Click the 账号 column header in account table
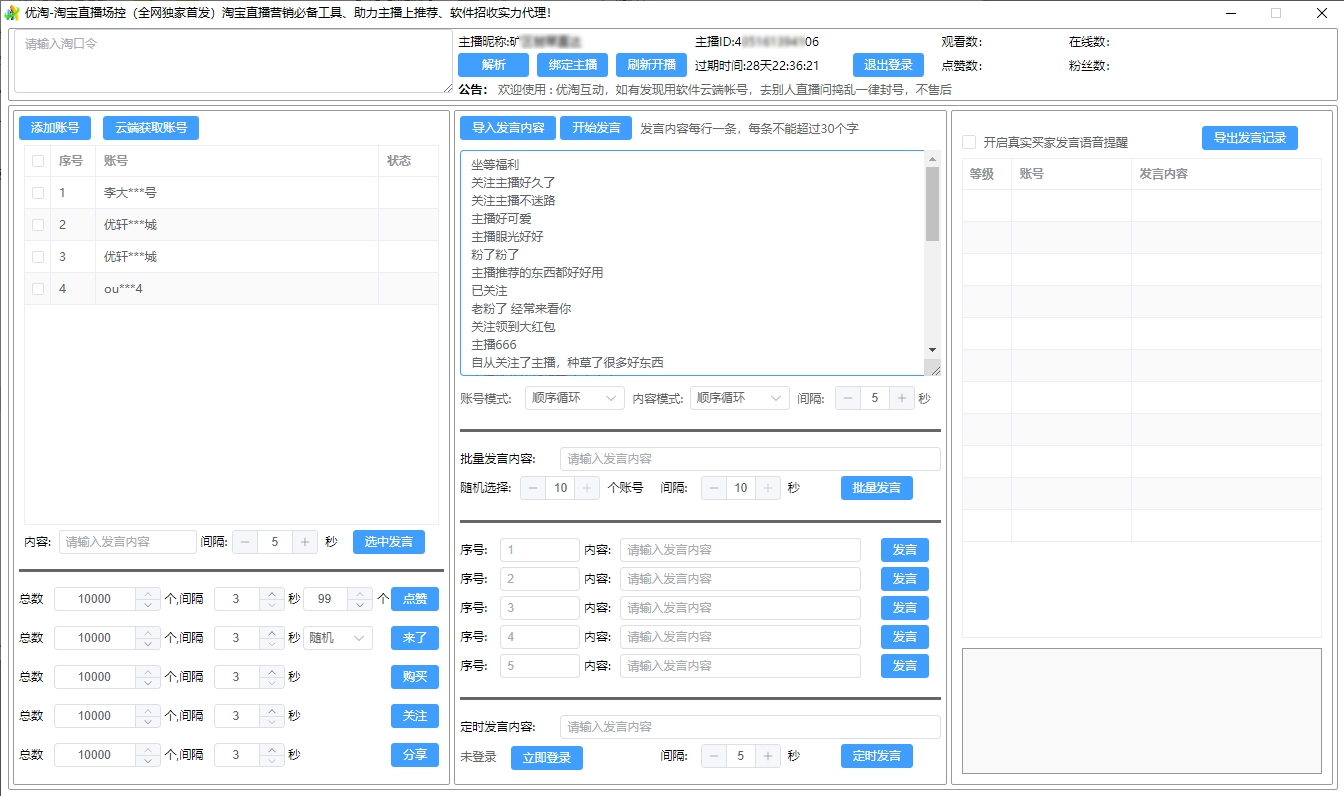The image size is (1344, 796). (115, 161)
